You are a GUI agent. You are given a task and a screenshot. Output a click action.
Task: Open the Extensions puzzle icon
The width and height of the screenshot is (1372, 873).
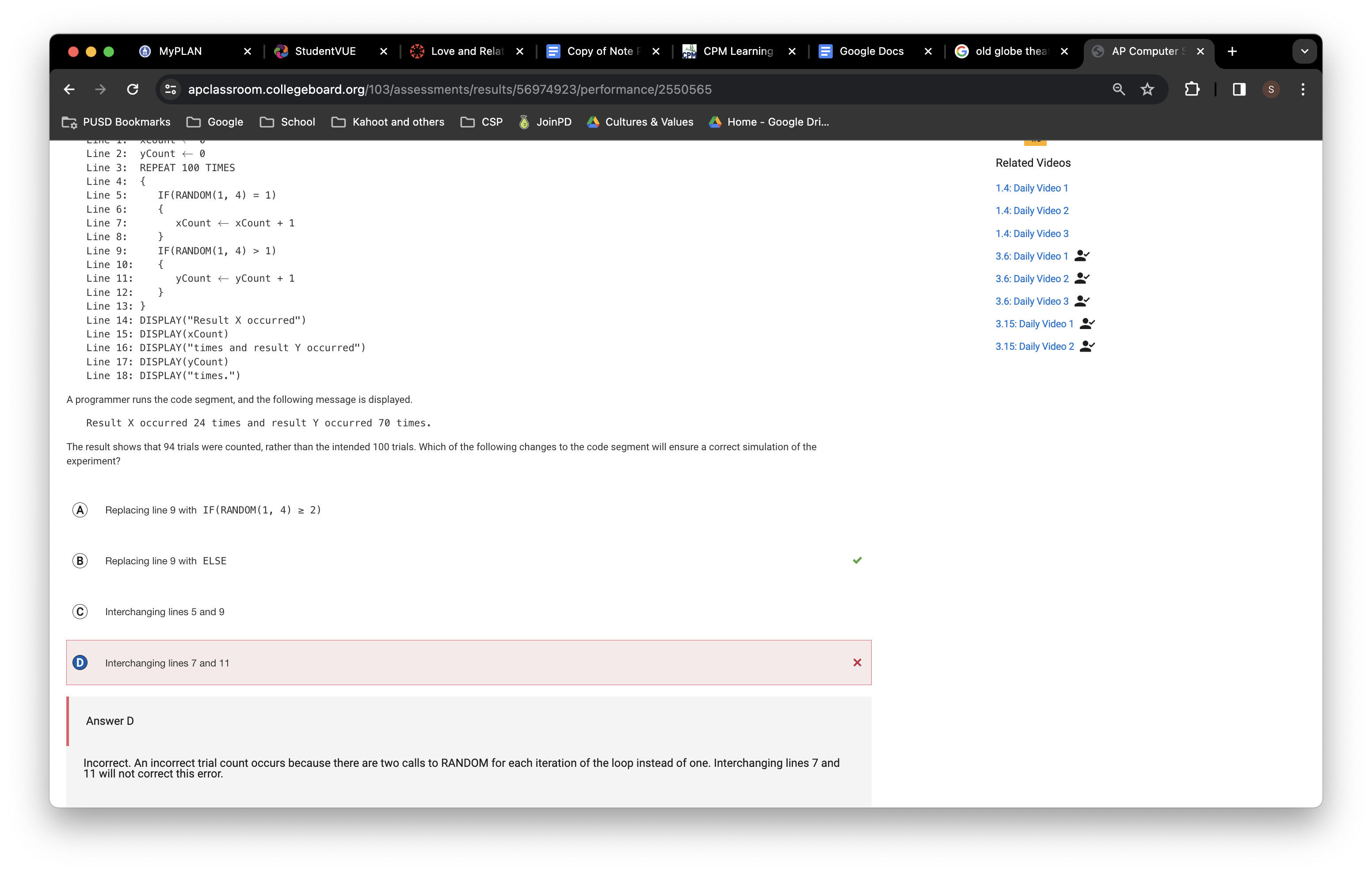pos(1191,89)
